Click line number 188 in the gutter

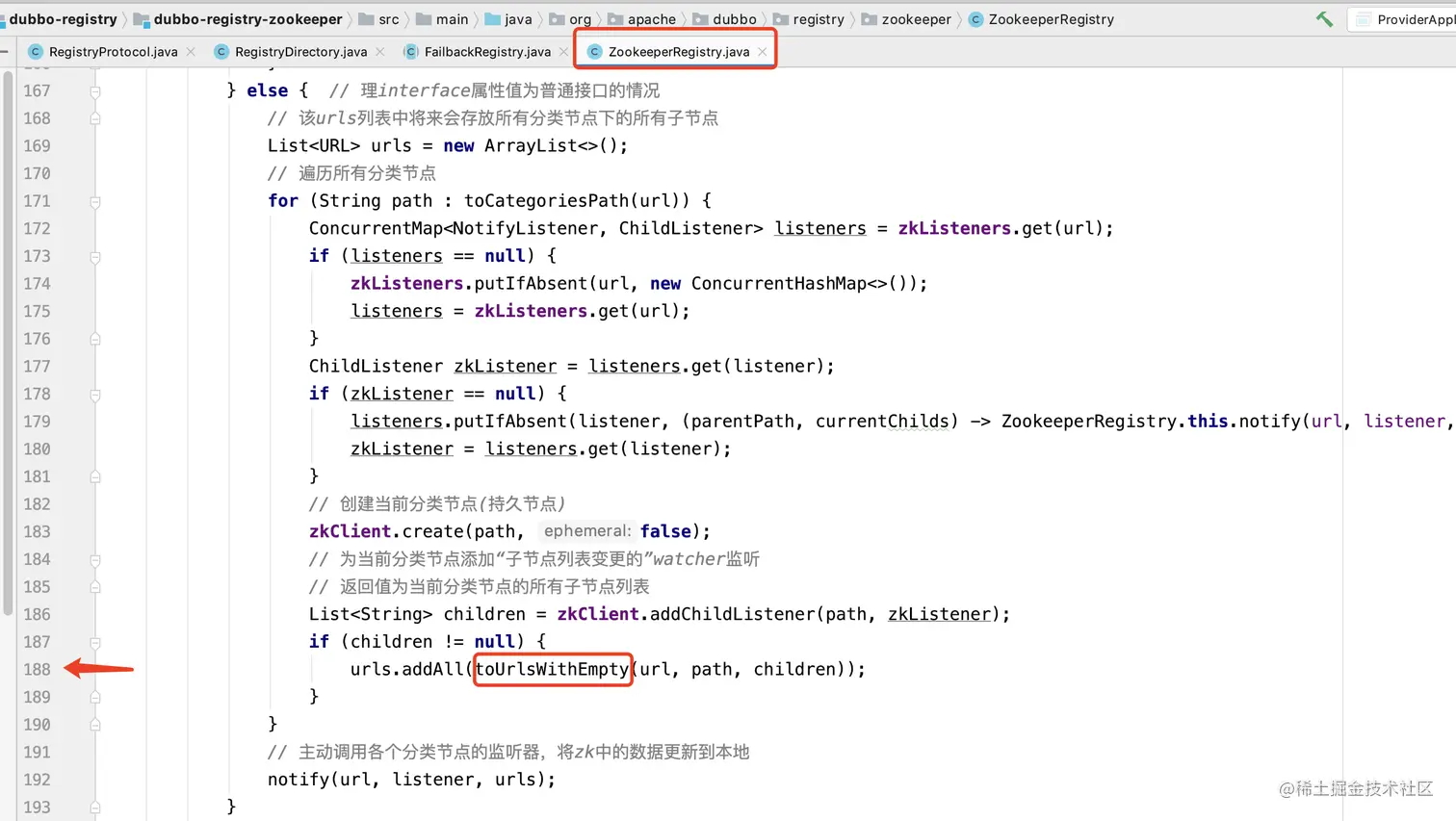click(38, 670)
